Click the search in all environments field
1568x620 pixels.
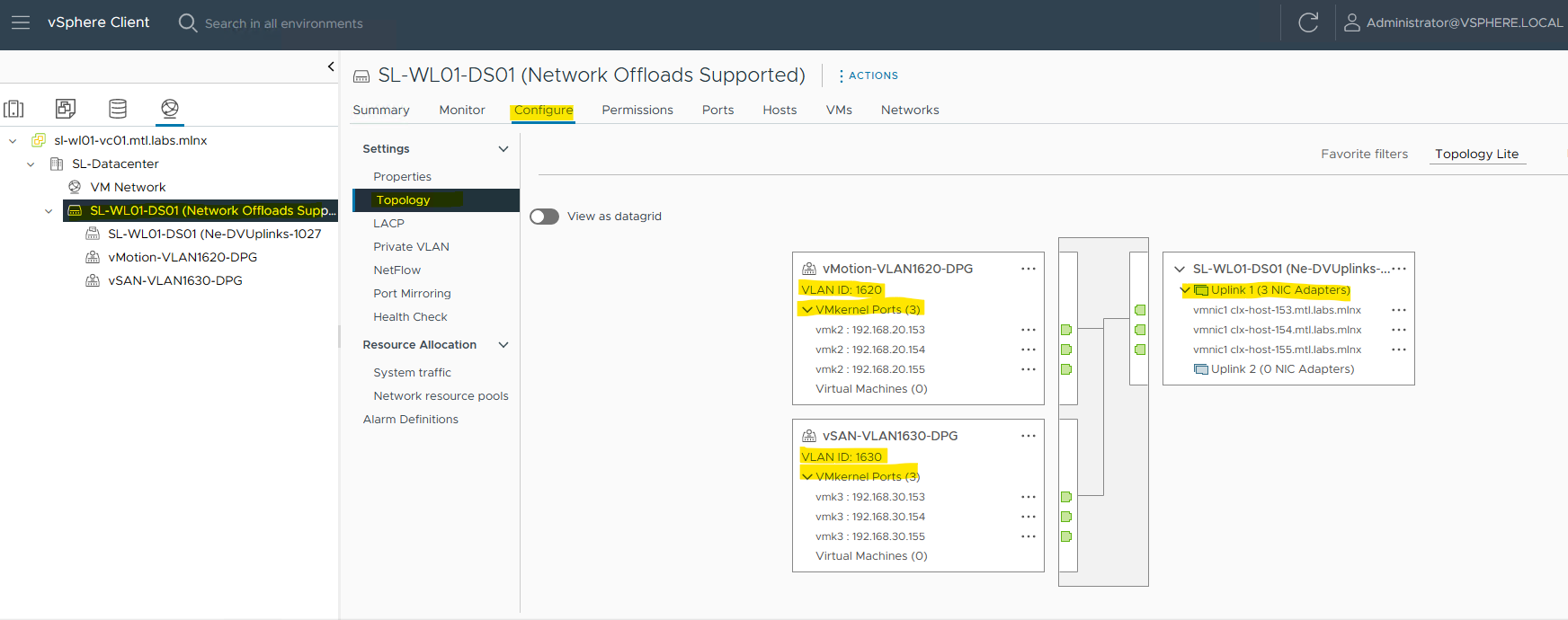(283, 23)
